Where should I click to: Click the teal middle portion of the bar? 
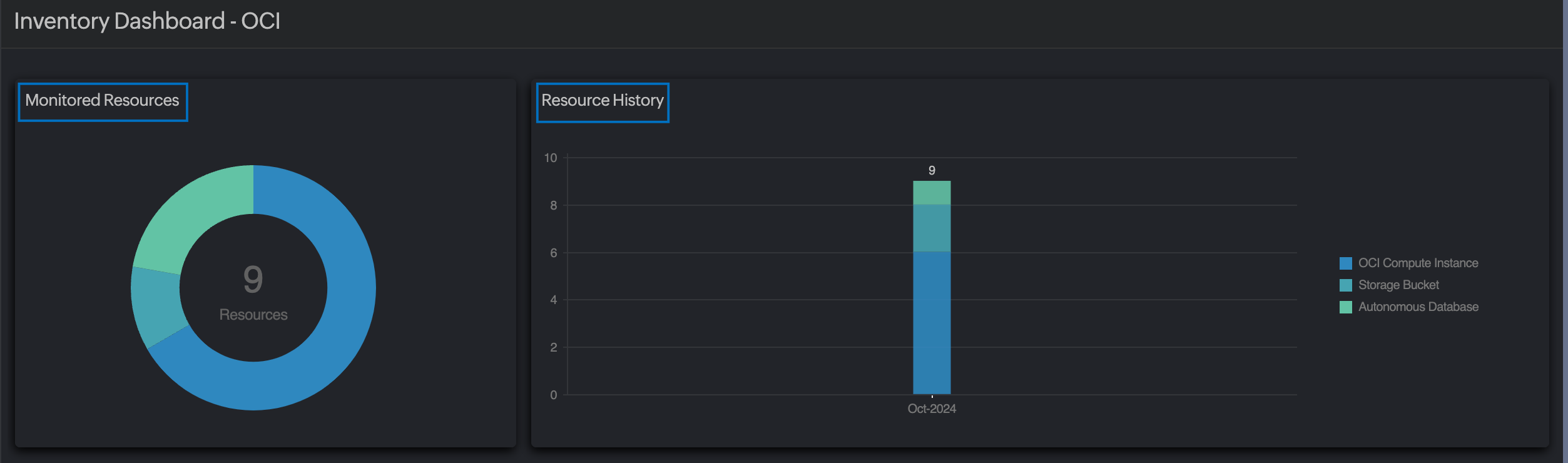pyautogui.click(x=932, y=228)
